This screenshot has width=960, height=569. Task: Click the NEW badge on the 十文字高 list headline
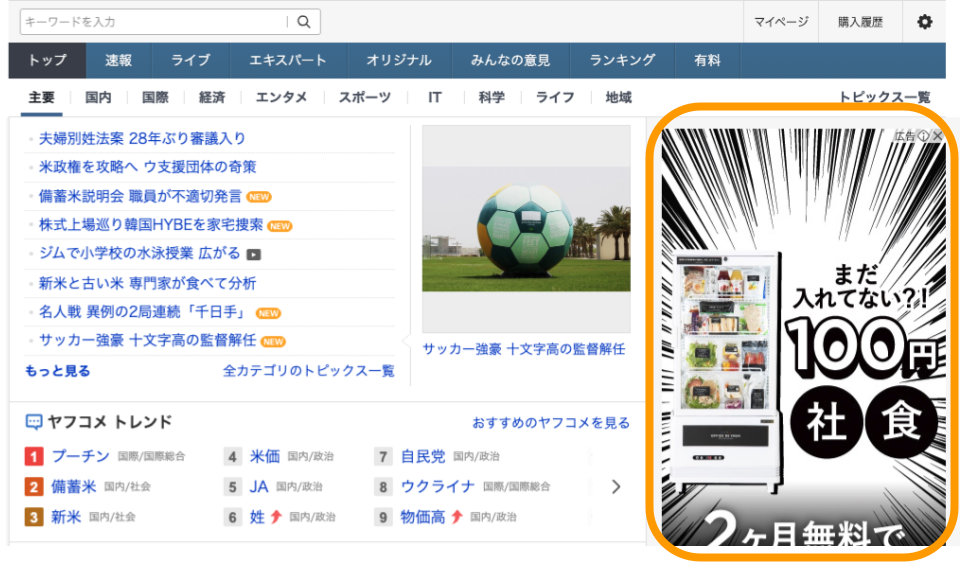click(273, 342)
